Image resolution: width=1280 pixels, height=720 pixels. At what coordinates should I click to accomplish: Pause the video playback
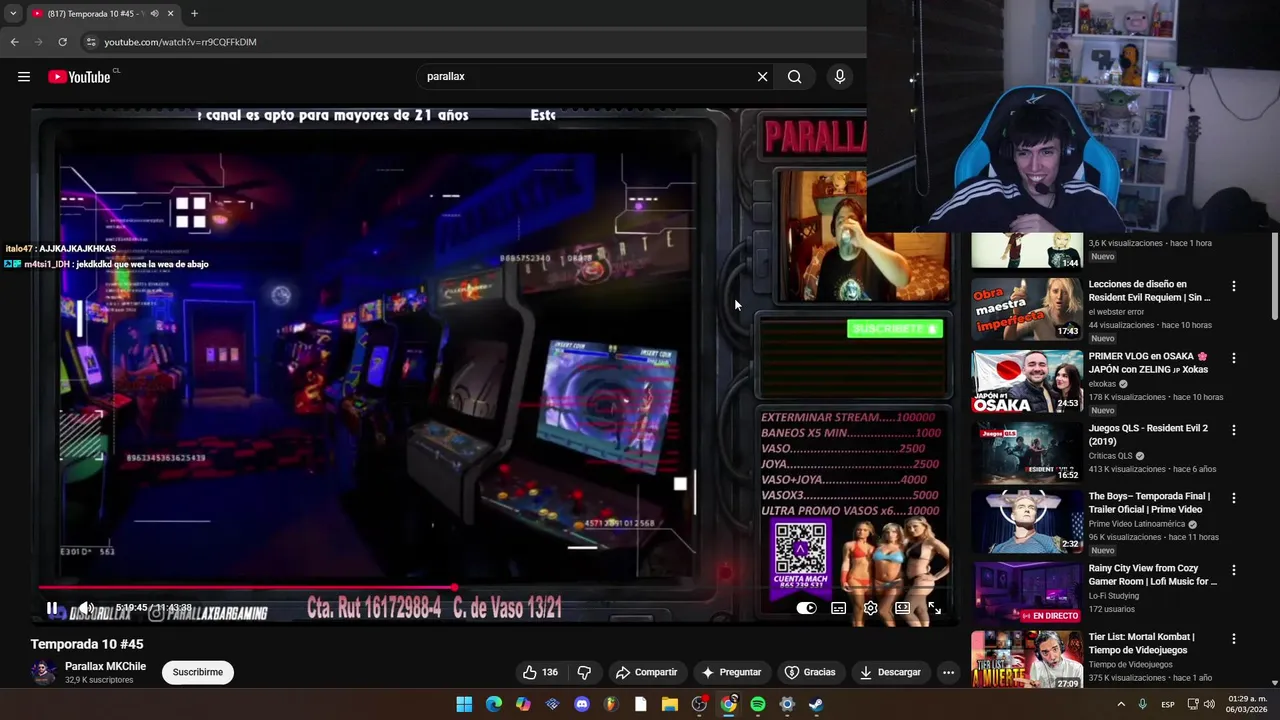(x=52, y=608)
